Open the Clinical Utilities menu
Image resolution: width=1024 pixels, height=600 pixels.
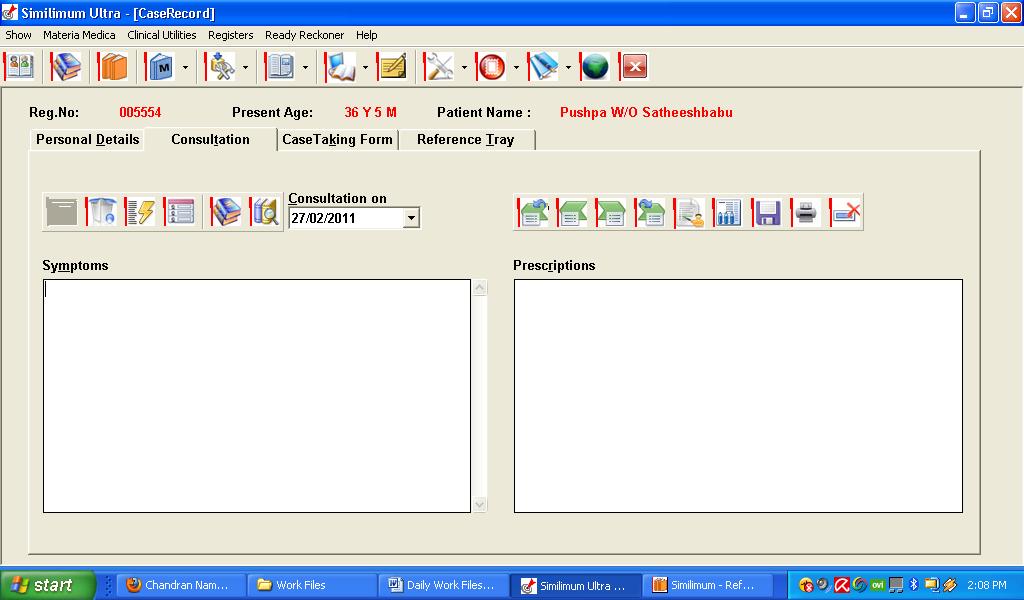[162, 35]
